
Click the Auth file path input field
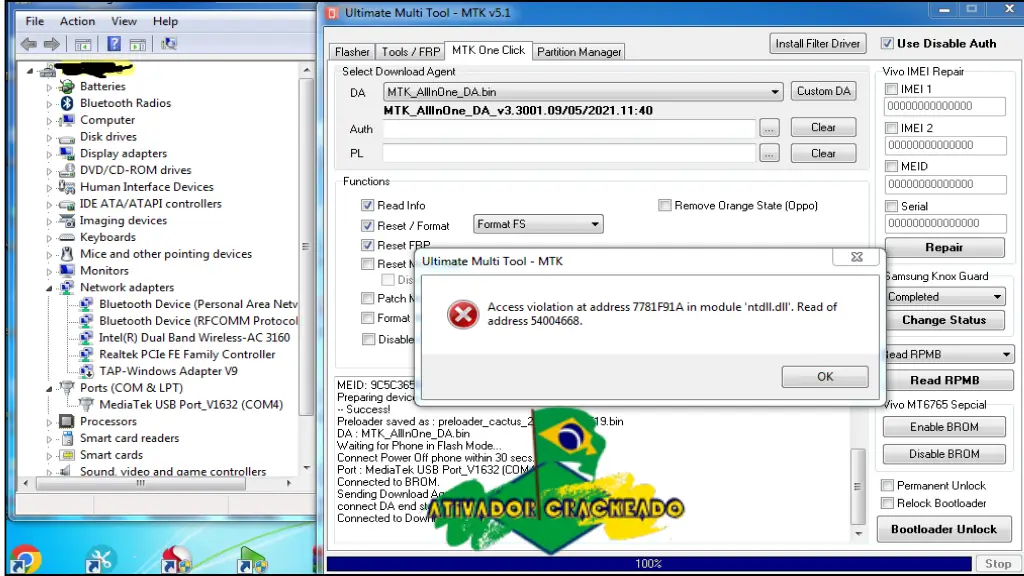coord(569,129)
